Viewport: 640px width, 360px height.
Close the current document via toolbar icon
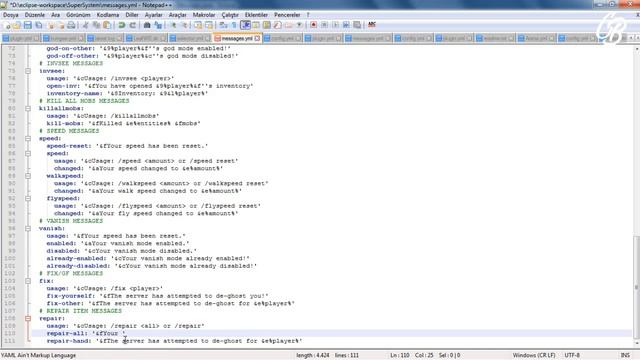(x=51, y=25)
